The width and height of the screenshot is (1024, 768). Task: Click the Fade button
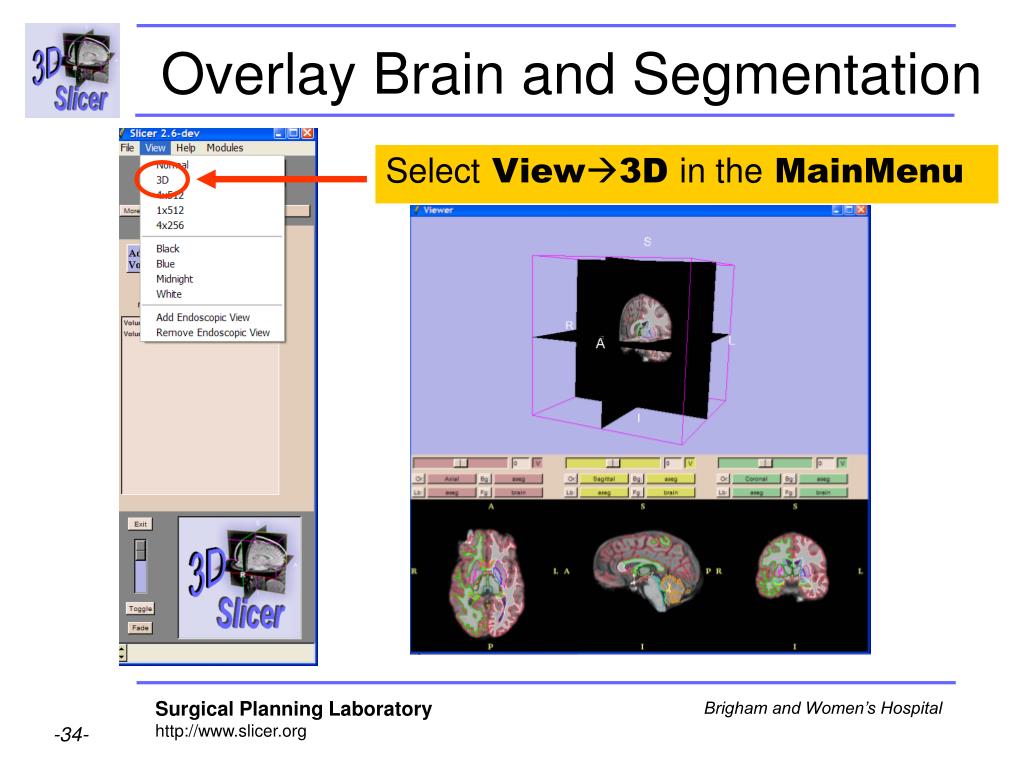point(140,628)
